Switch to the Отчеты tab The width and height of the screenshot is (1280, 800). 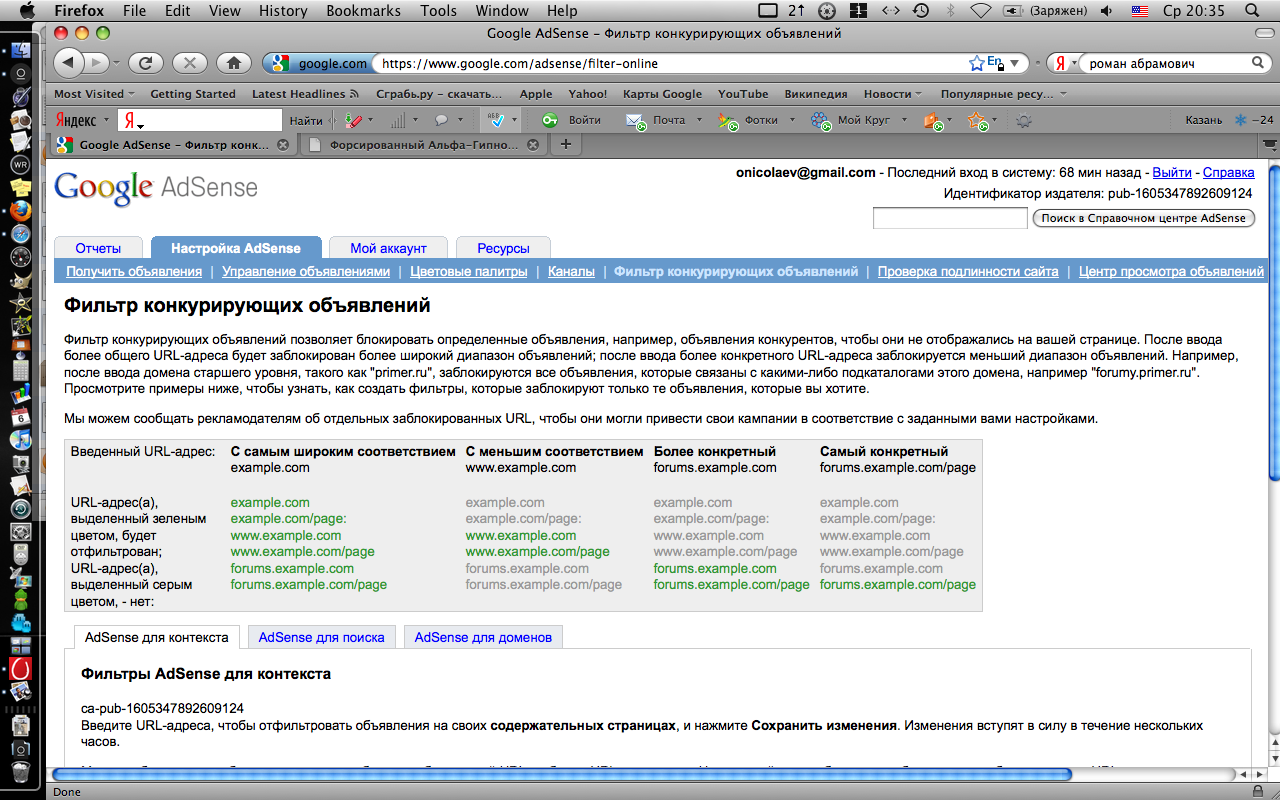98,248
